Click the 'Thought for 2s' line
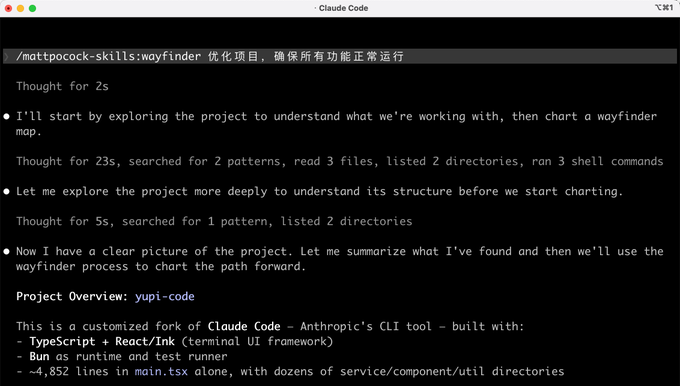Viewport: 680px width, 386px height. (62, 86)
